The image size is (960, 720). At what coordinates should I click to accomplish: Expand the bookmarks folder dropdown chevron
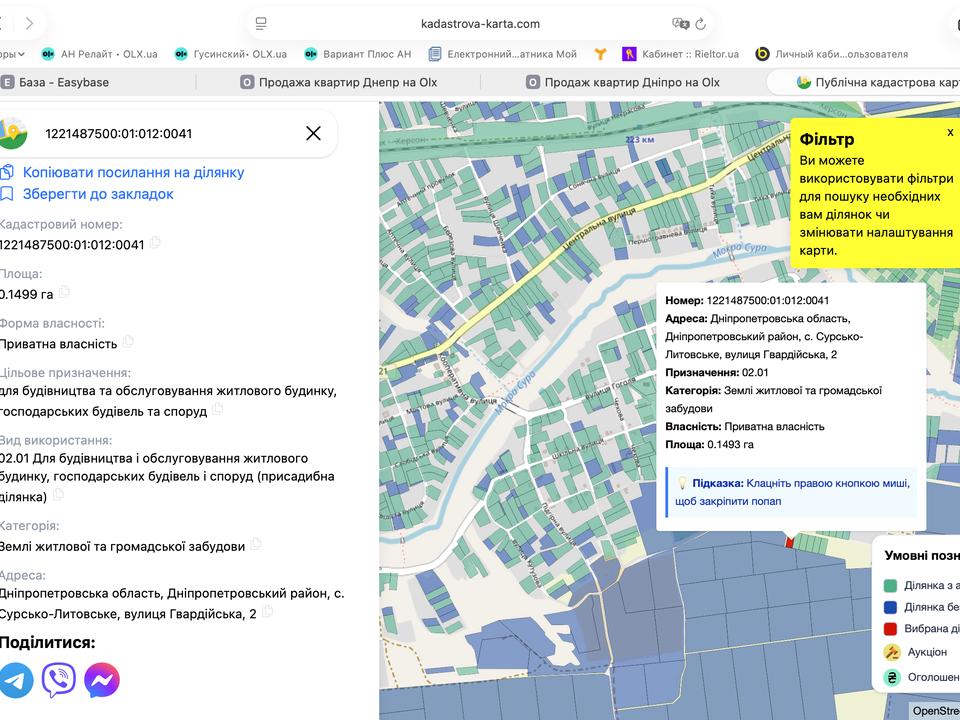21,54
